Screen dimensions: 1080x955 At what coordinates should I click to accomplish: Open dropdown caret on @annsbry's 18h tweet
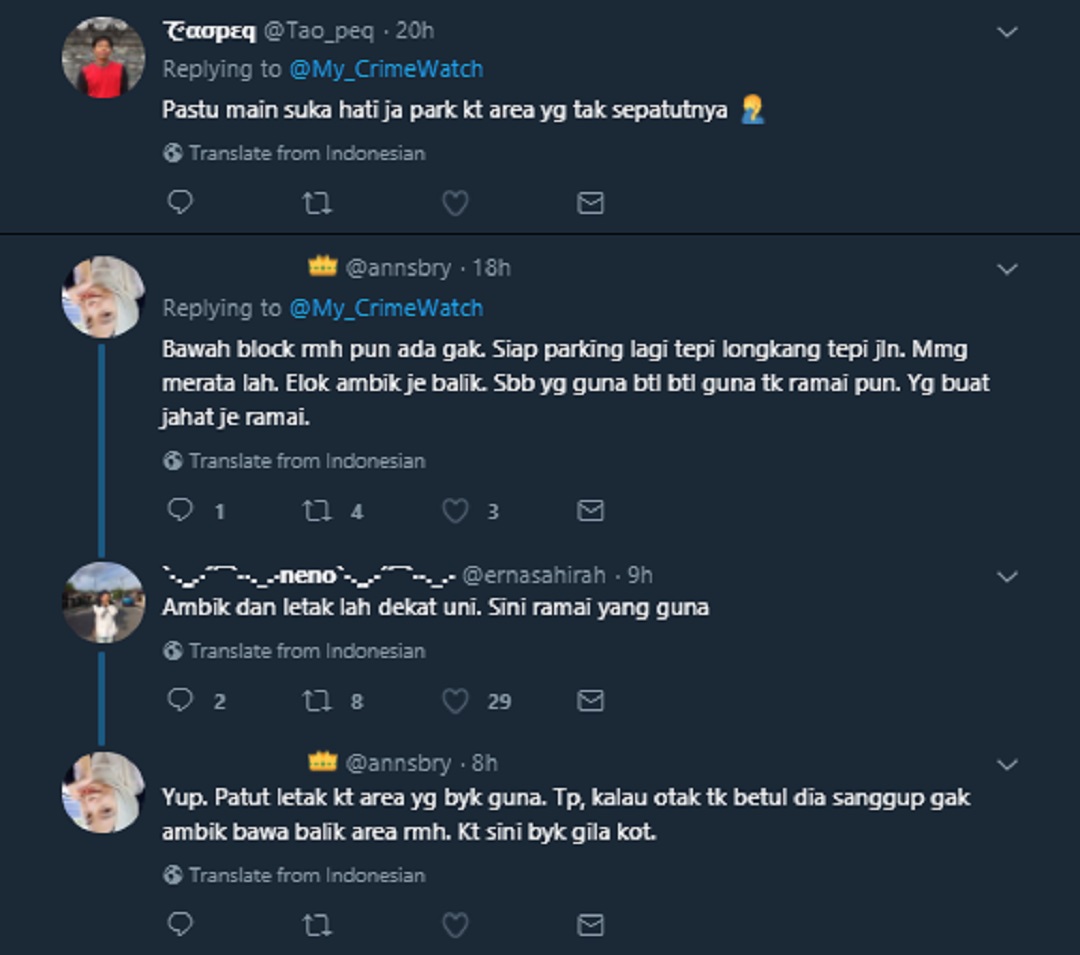(x=1008, y=269)
